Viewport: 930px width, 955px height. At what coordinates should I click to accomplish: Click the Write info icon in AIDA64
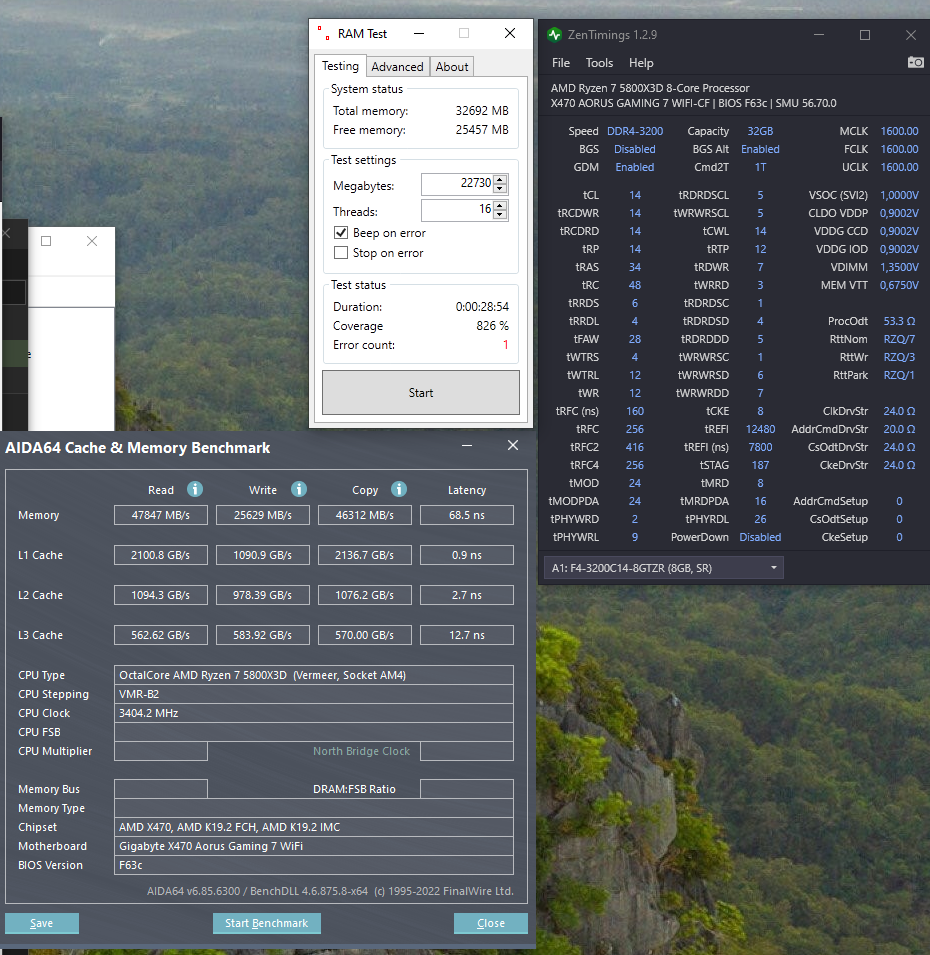tap(298, 489)
